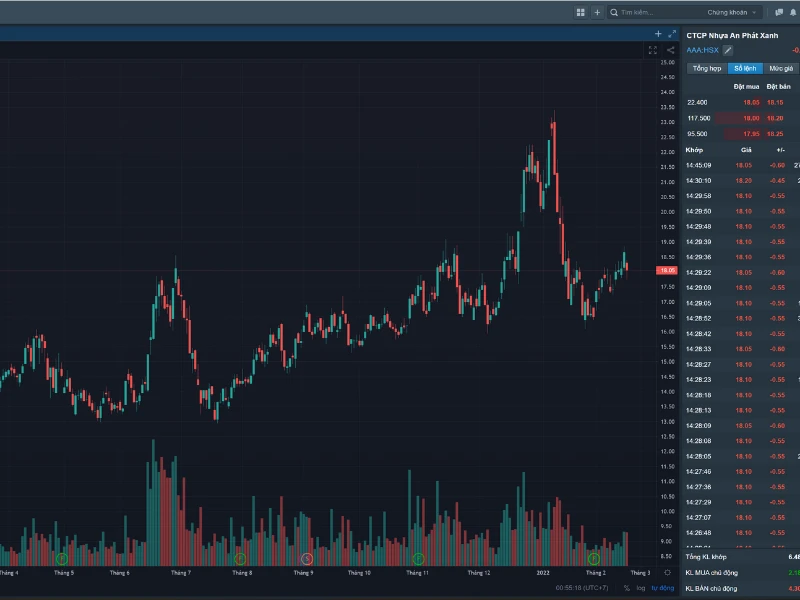Open the chat messages icon
Image resolution: width=800 pixels, height=600 pixels.
click(x=779, y=13)
